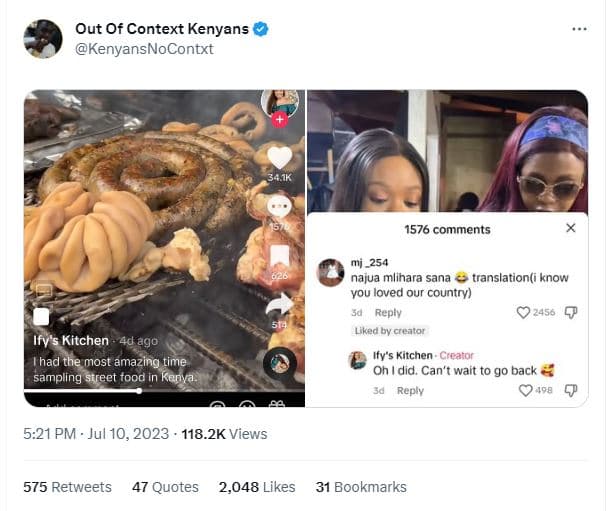Open the spinning sound disc icon
613x511 pixels.
tap(280, 363)
